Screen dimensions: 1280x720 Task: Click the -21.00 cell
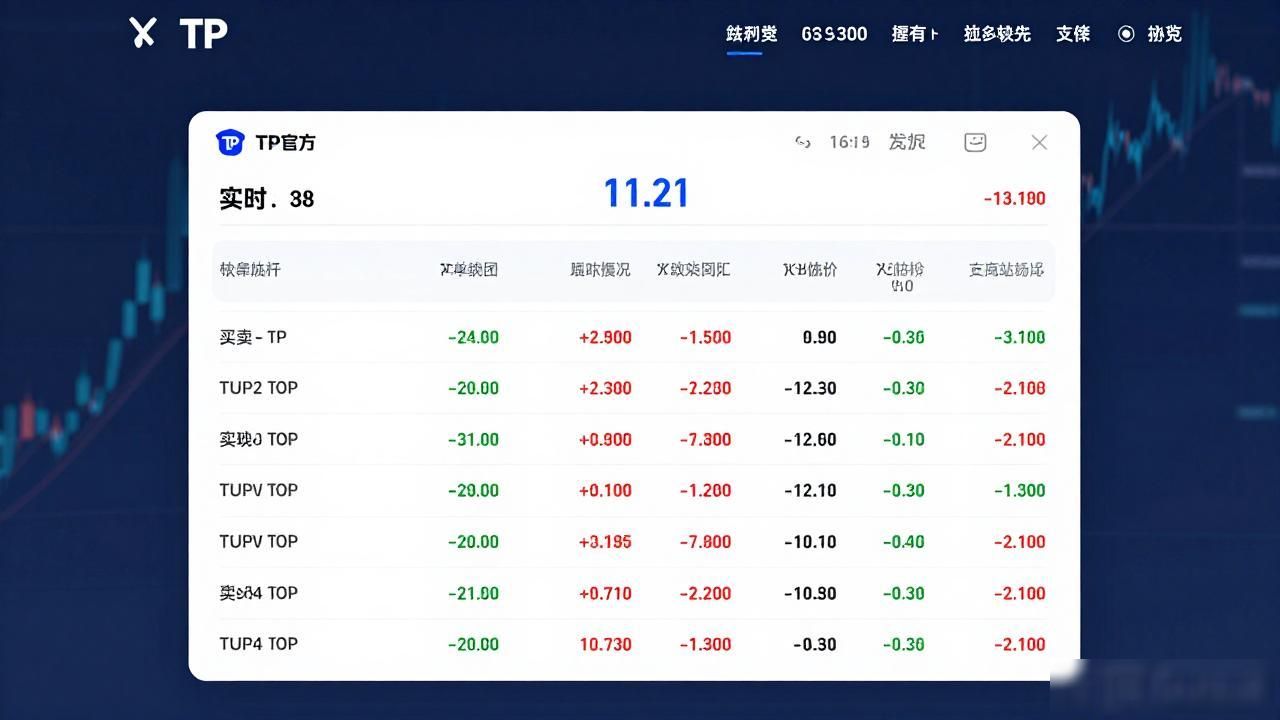[473, 593]
